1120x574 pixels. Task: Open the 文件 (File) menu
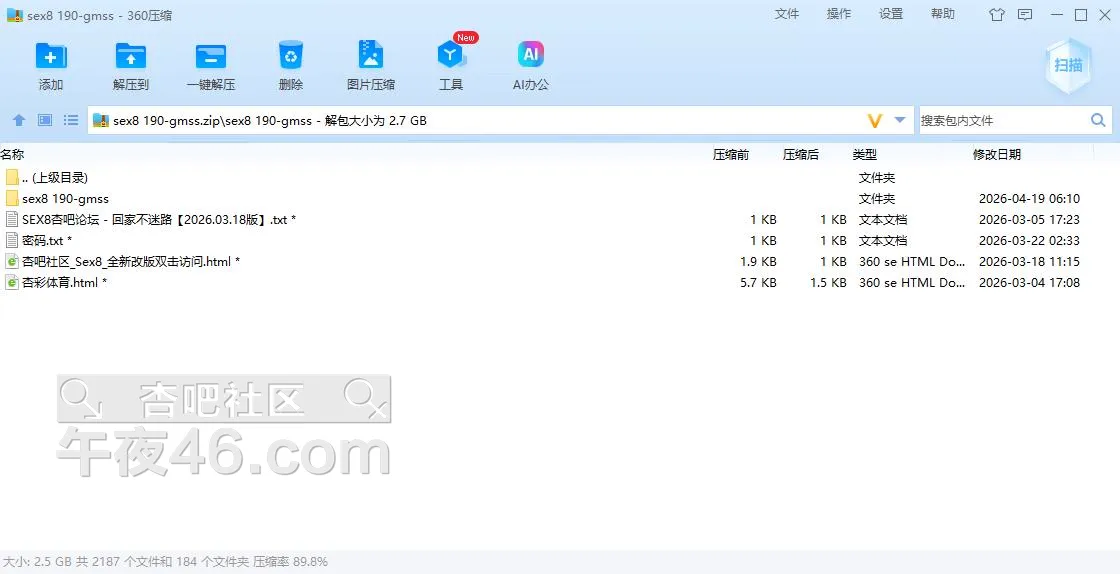pyautogui.click(x=787, y=14)
